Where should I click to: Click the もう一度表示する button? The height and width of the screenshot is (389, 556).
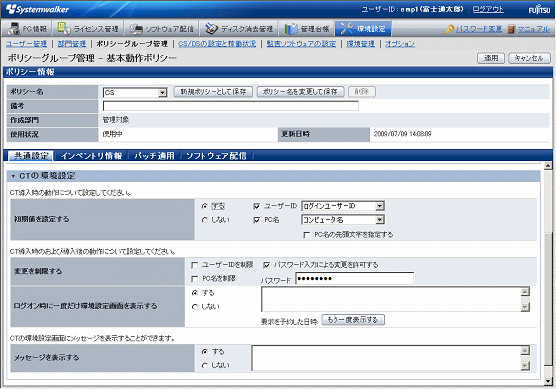(353, 320)
